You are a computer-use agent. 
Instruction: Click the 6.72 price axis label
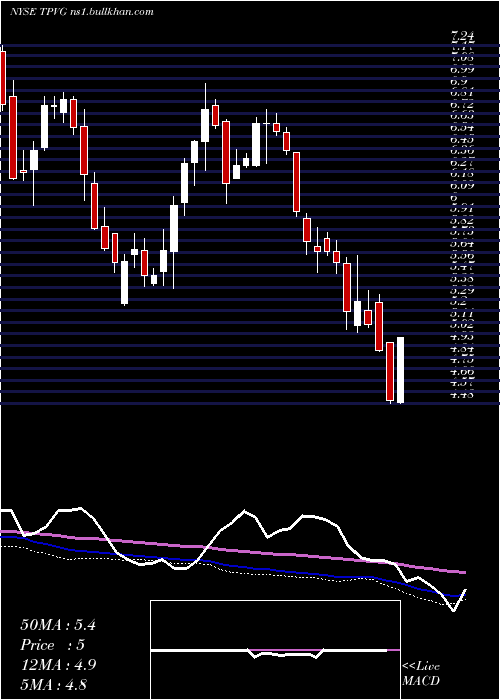pos(462,104)
